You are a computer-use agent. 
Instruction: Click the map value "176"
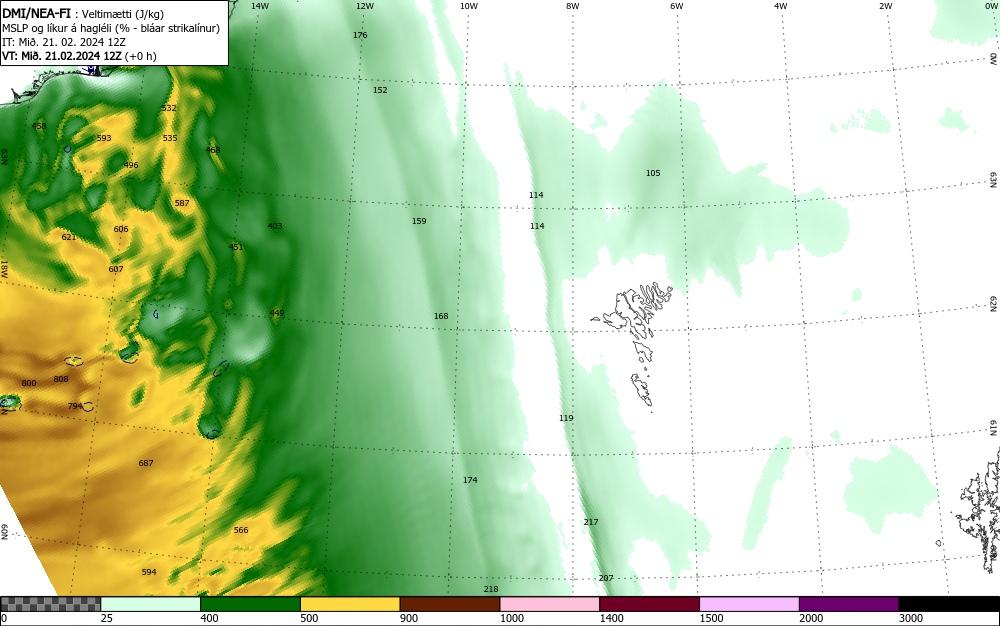(360, 35)
